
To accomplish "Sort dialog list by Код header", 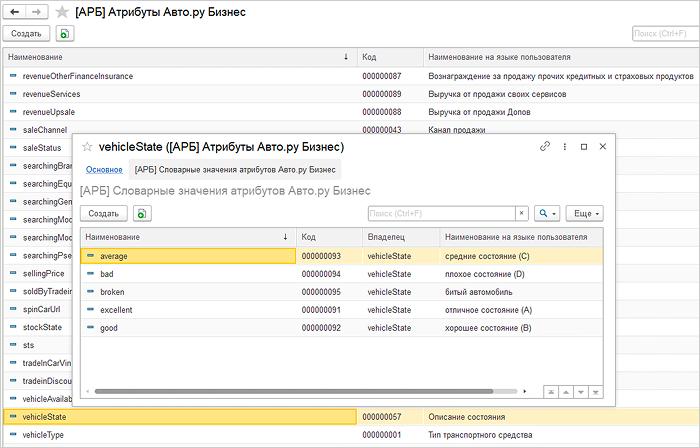I will pyautogui.click(x=329, y=237).
